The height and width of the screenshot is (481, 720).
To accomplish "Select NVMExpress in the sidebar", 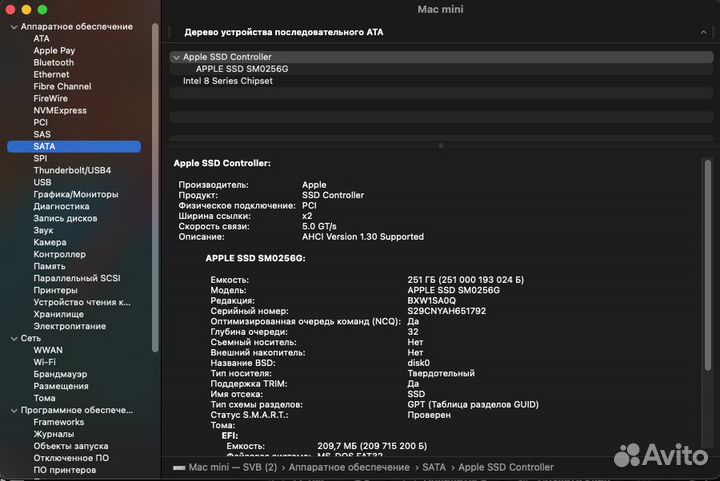I will pyautogui.click(x=60, y=110).
